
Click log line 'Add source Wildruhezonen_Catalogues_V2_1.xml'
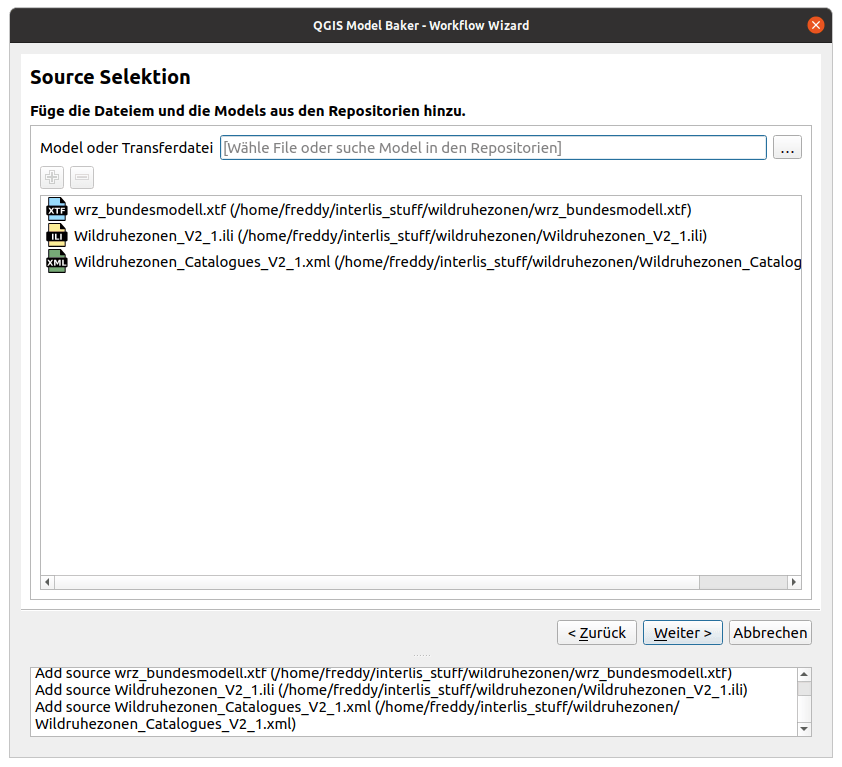[357, 715]
